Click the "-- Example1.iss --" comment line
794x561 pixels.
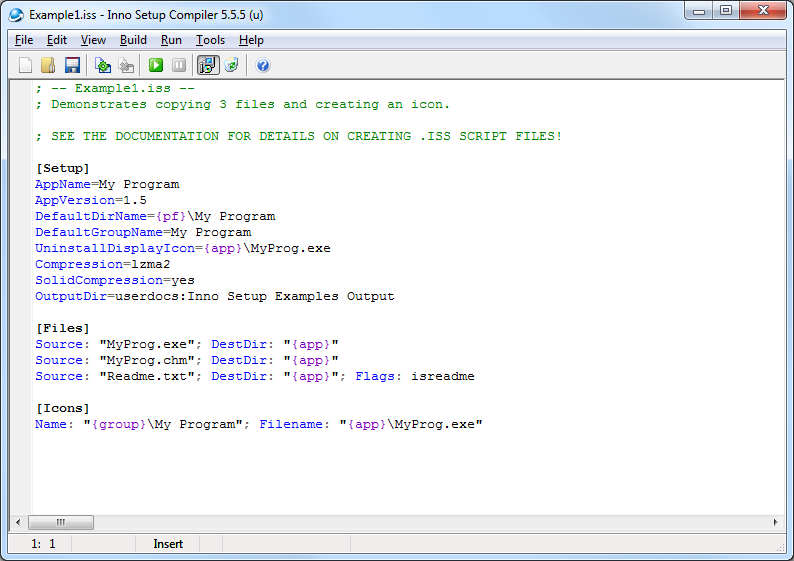[115, 88]
